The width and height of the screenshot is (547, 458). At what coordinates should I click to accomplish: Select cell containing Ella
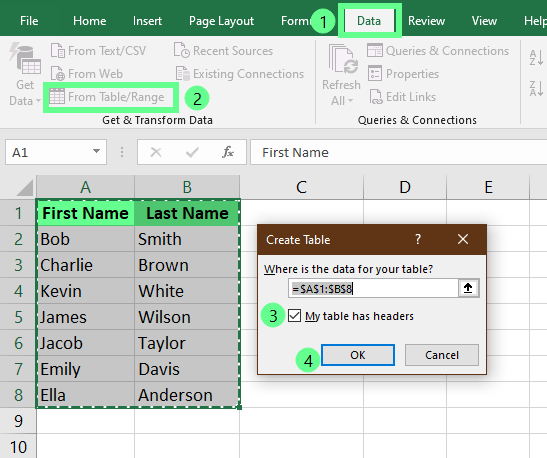(x=85, y=395)
